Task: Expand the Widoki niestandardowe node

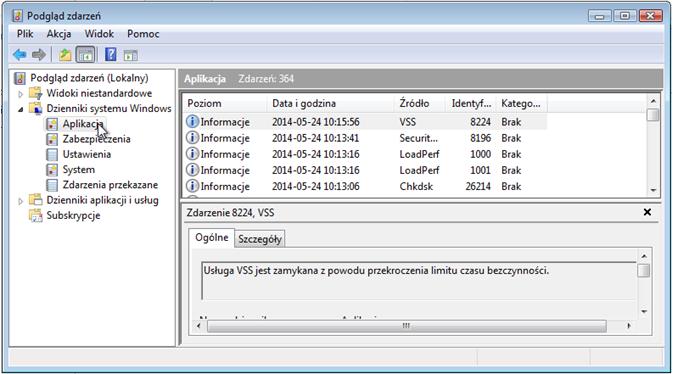Action: click(21, 94)
